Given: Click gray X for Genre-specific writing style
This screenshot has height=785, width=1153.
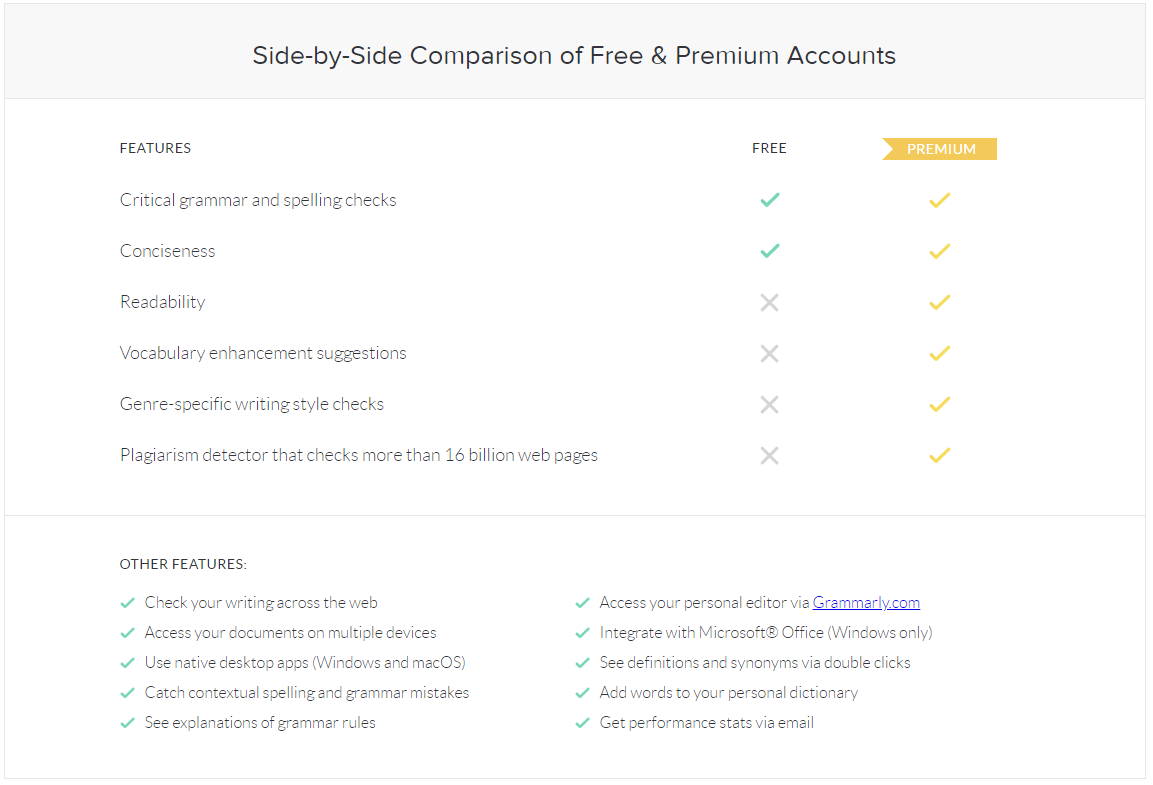Looking at the screenshot, I should pos(769,404).
